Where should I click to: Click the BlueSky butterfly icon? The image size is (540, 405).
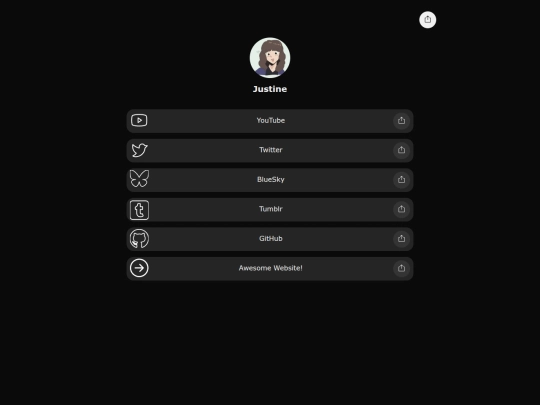139,179
